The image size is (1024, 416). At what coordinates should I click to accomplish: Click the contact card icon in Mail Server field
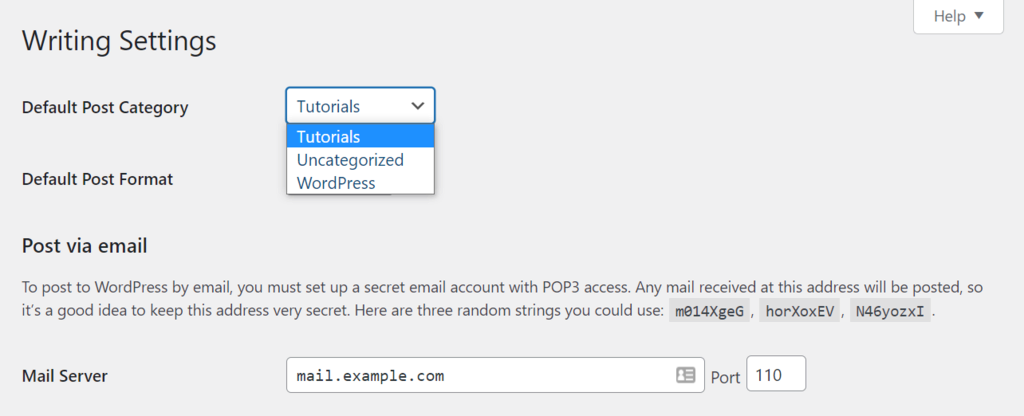[x=685, y=376]
